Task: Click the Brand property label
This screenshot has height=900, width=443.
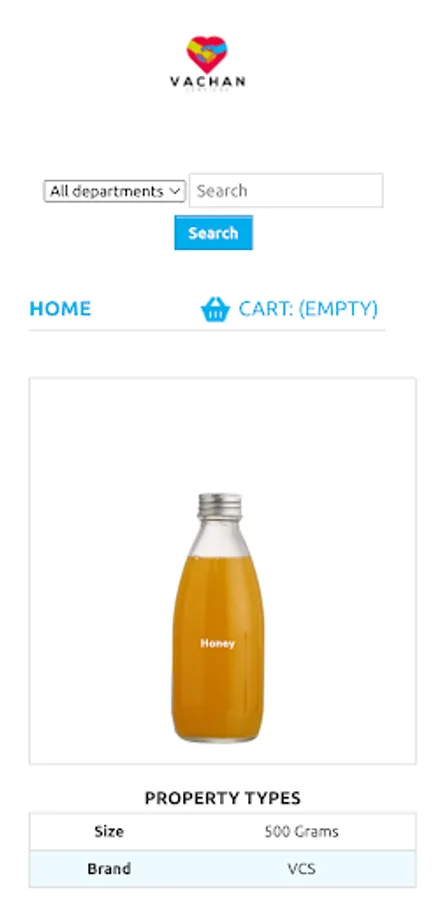Action: tap(109, 868)
